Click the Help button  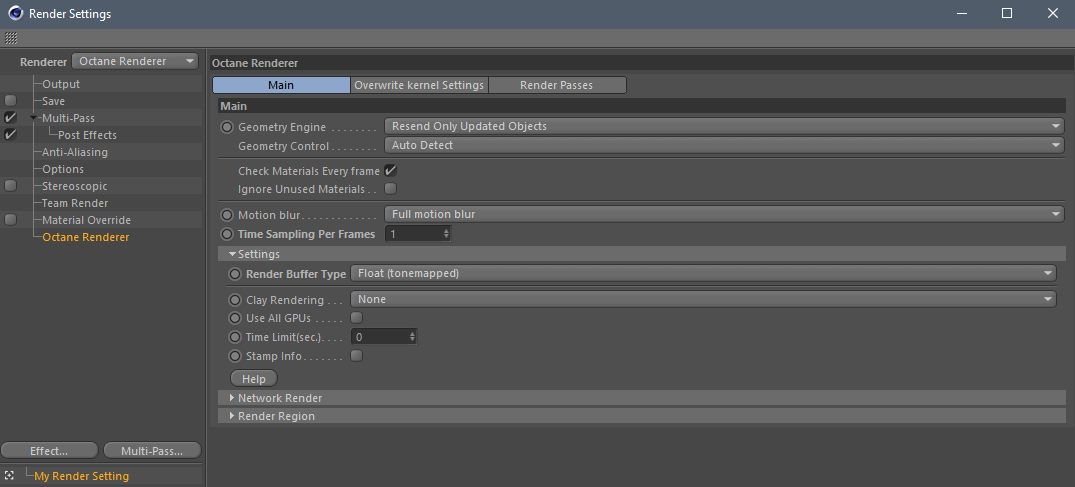pos(254,379)
